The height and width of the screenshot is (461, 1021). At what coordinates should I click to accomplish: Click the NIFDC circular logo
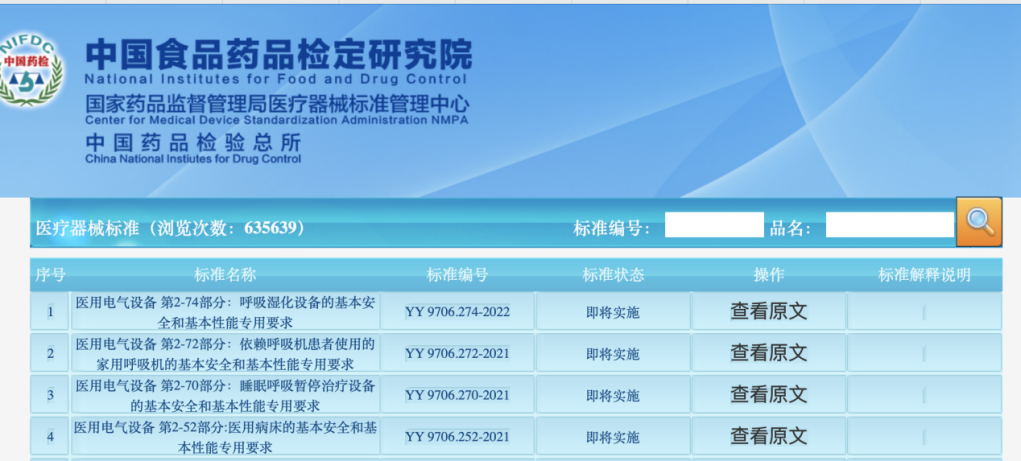(x=31, y=70)
